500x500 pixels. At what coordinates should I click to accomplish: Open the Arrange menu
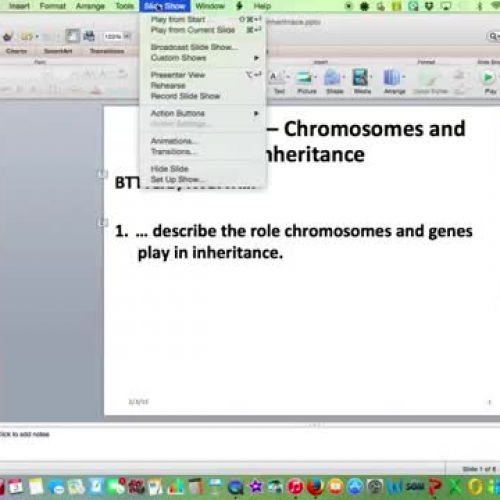coord(90,6)
